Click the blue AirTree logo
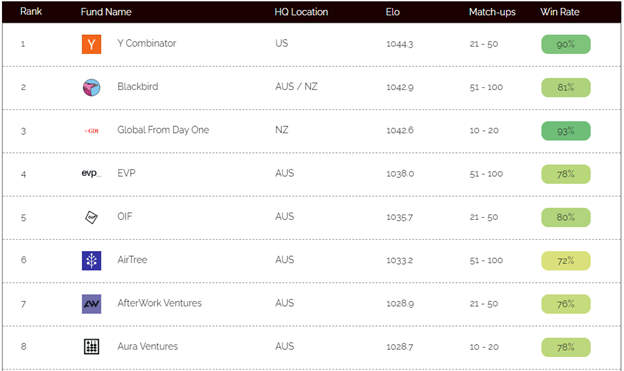Viewport: 624px width, 371px height. pyautogui.click(x=92, y=261)
